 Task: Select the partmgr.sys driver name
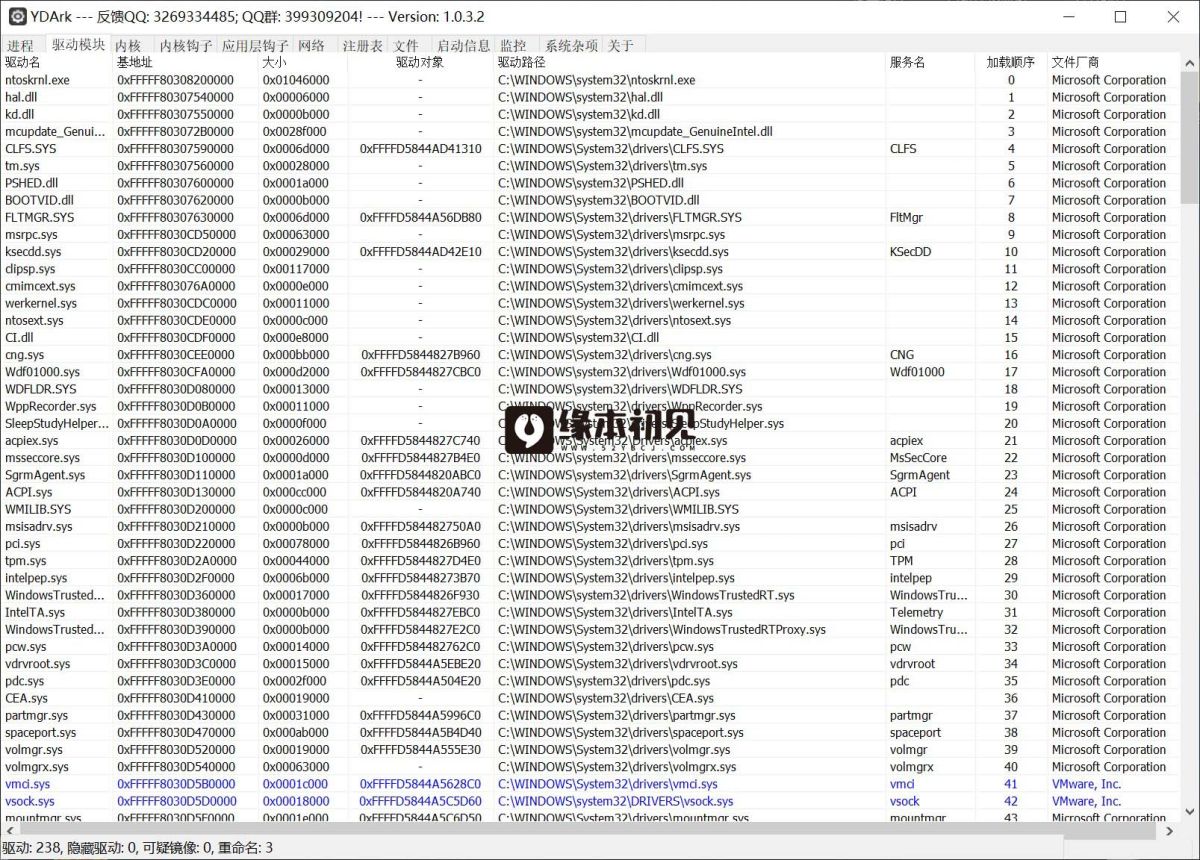pos(37,715)
